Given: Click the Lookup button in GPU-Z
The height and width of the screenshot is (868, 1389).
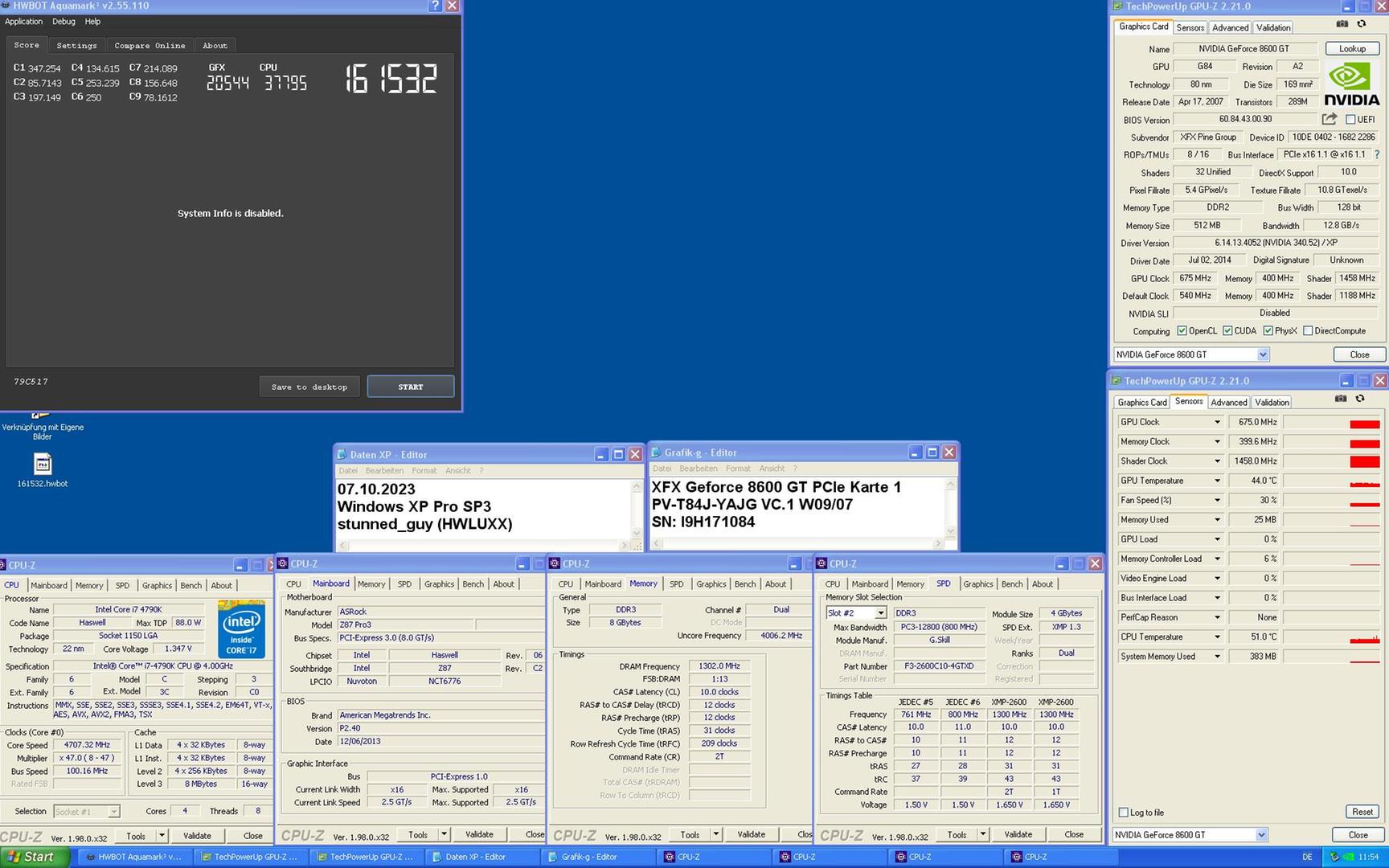Looking at the screenshot, I should (x=1352, y=48).
